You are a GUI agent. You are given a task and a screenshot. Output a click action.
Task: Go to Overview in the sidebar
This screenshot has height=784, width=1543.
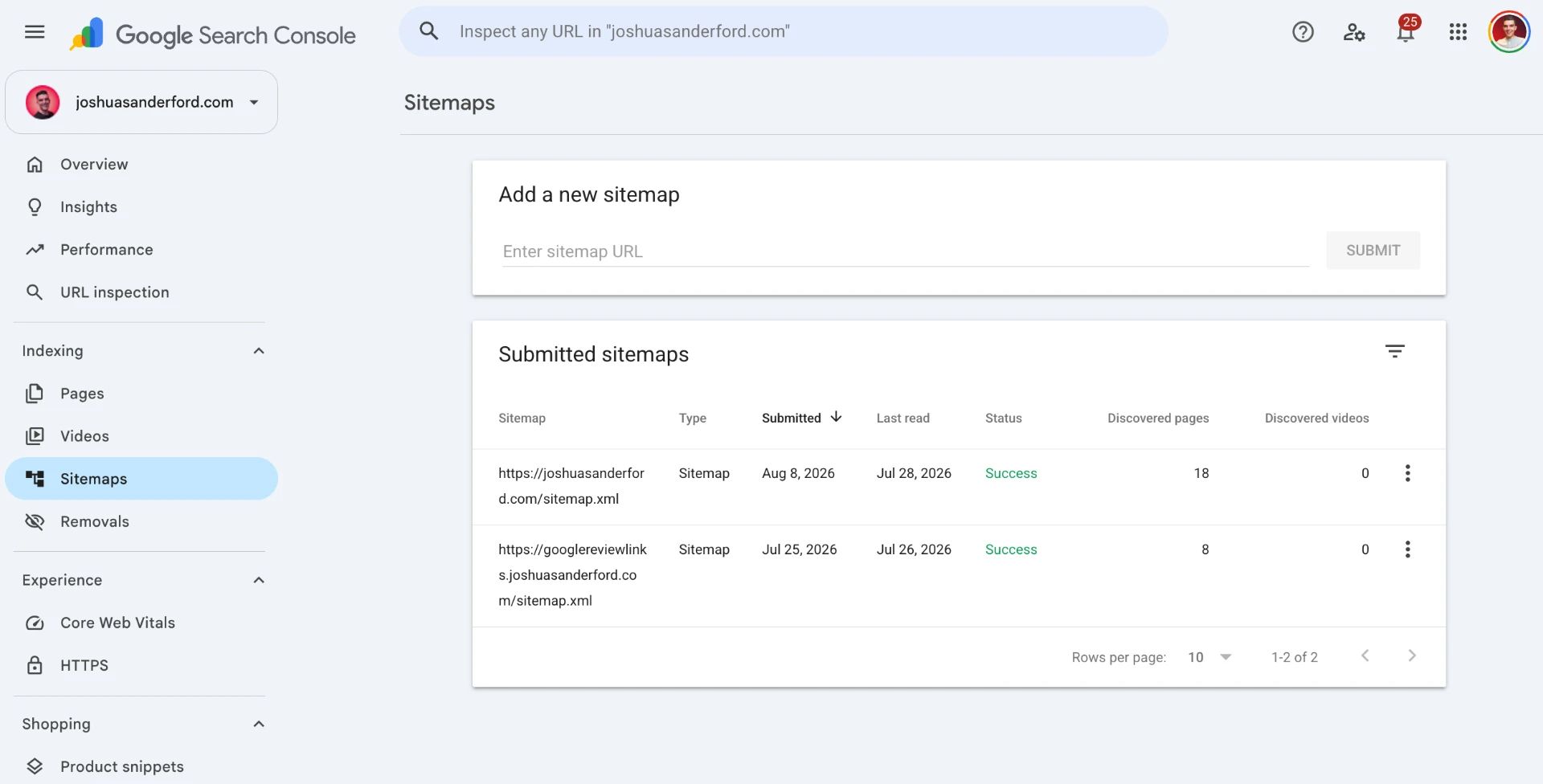click(141, 165)
